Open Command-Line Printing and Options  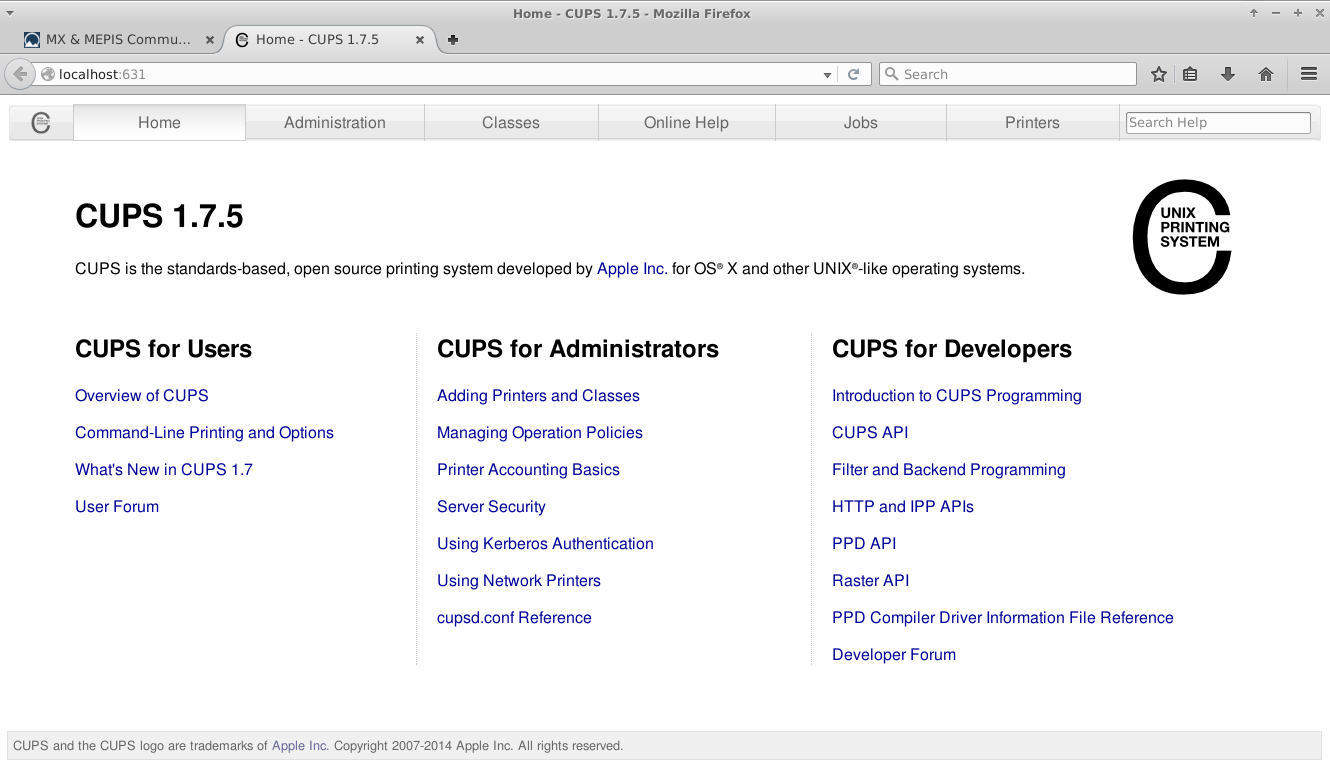click(x=204, y=433)
